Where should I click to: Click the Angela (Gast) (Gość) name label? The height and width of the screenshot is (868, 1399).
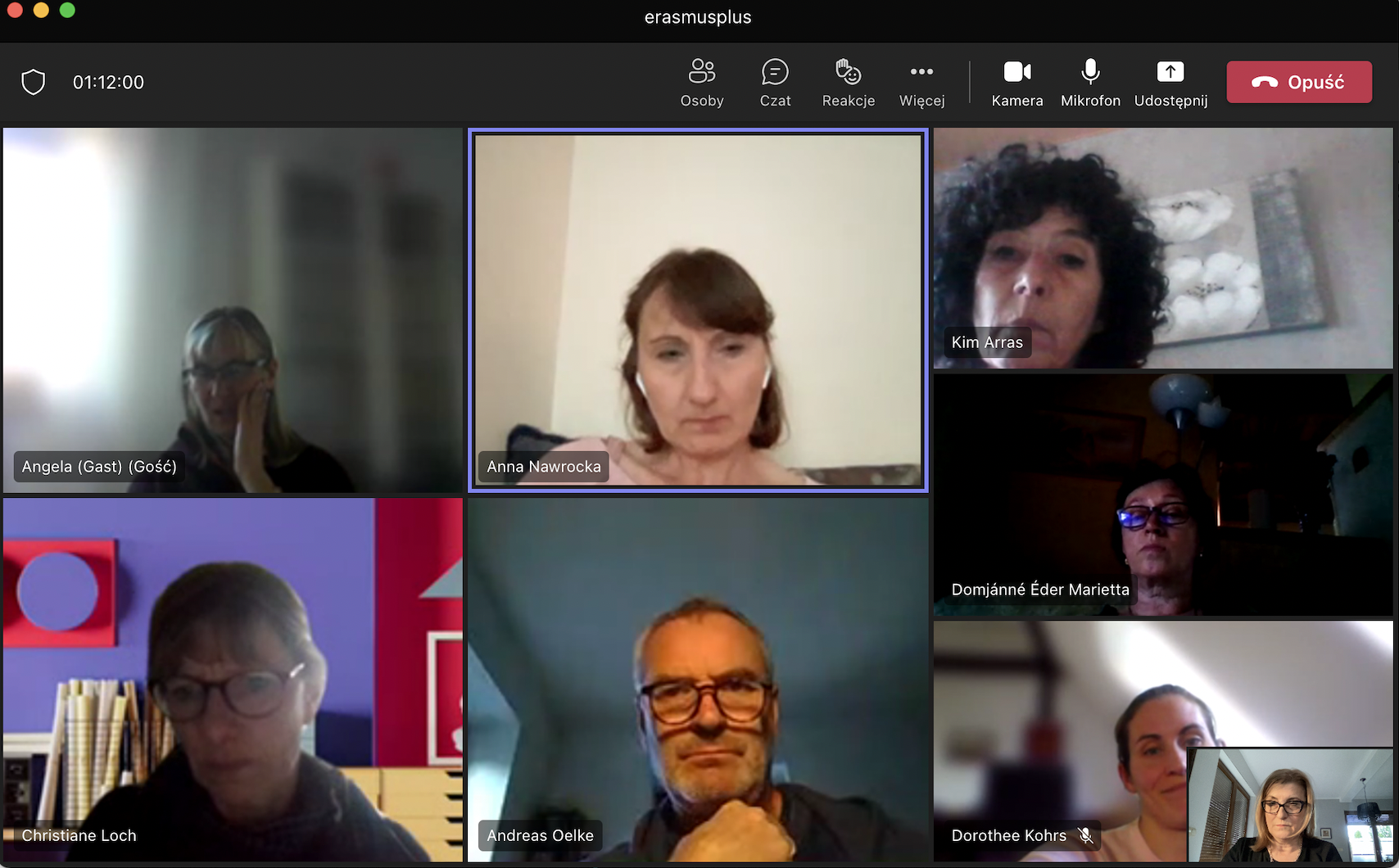coord(99,467)
